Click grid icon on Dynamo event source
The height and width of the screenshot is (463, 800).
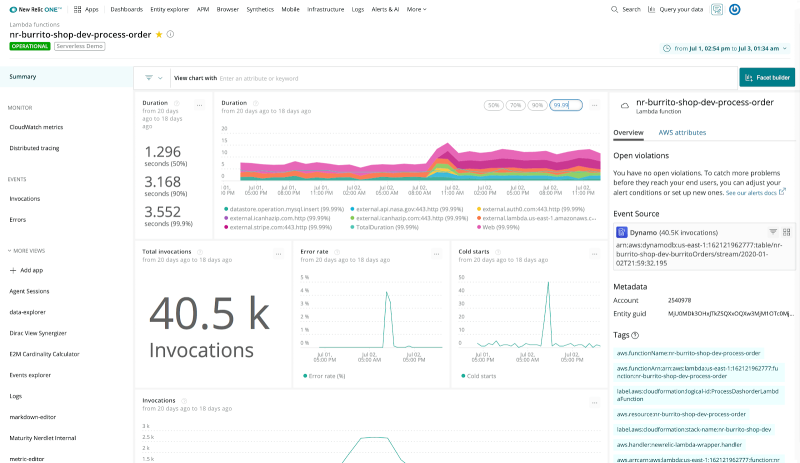(x=786, y=232)
